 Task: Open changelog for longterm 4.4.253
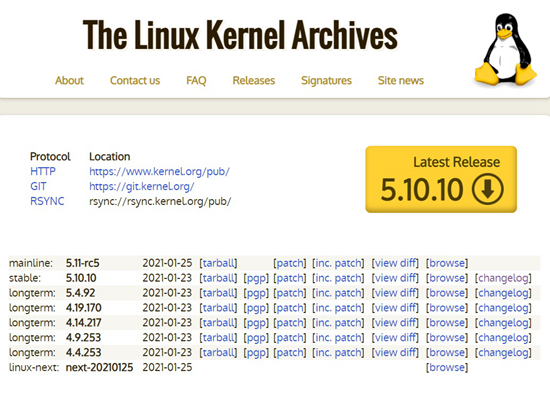503,353
